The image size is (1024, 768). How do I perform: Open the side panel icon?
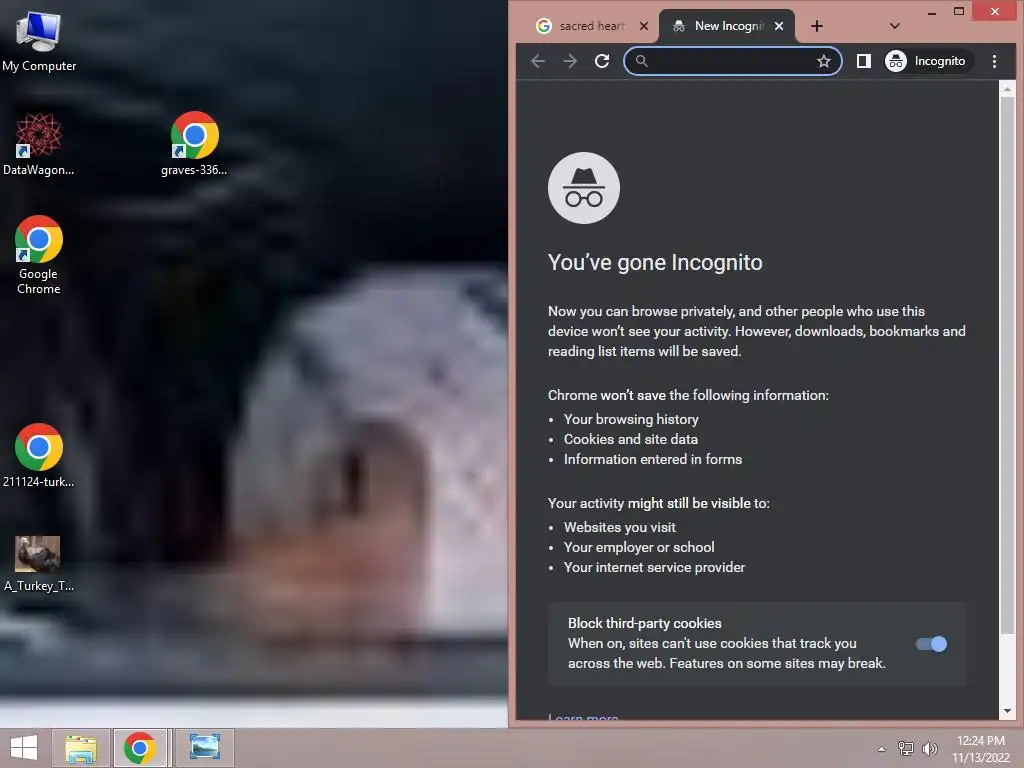click(x=863, y=61)
